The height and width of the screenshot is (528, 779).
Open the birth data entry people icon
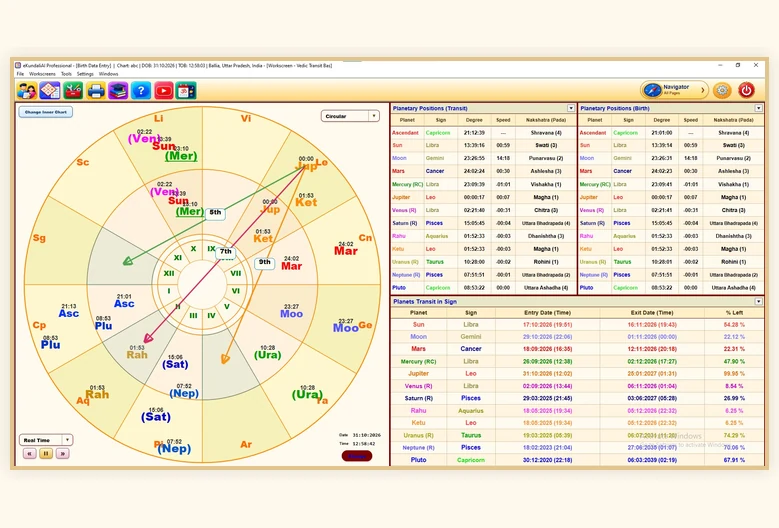(27, 91)
